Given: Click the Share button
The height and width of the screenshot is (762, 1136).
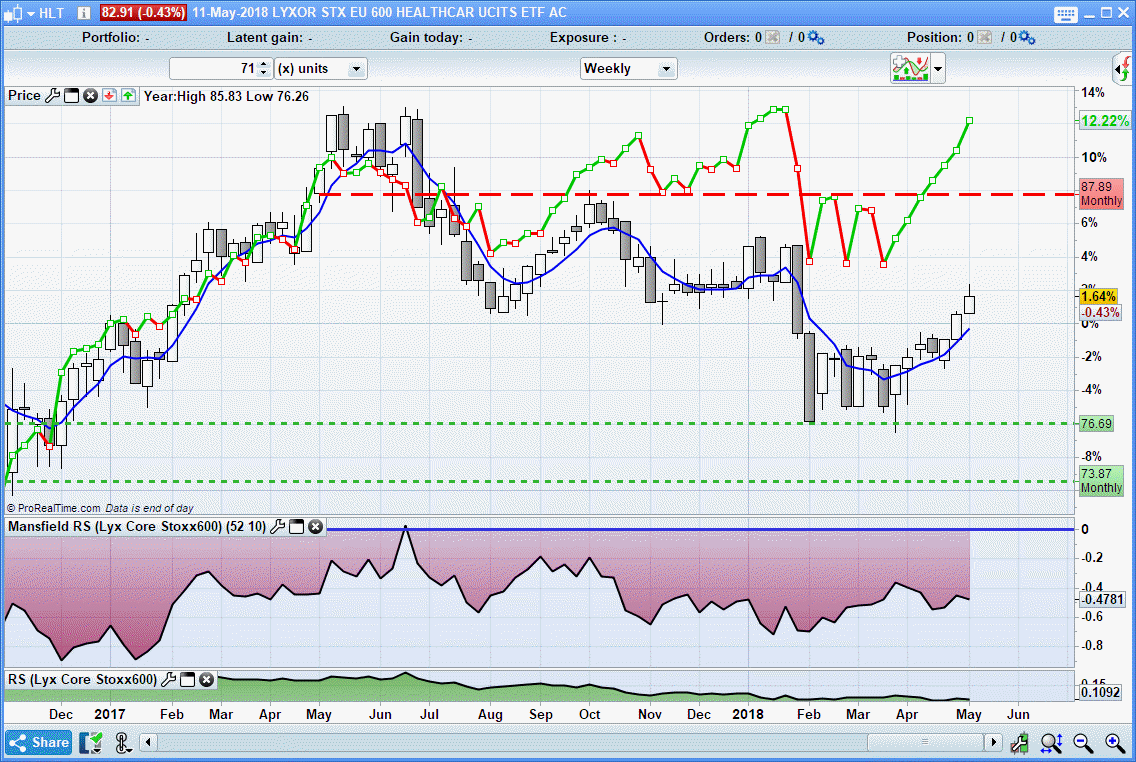Looking at the screenshot, I should click(39, 742).
